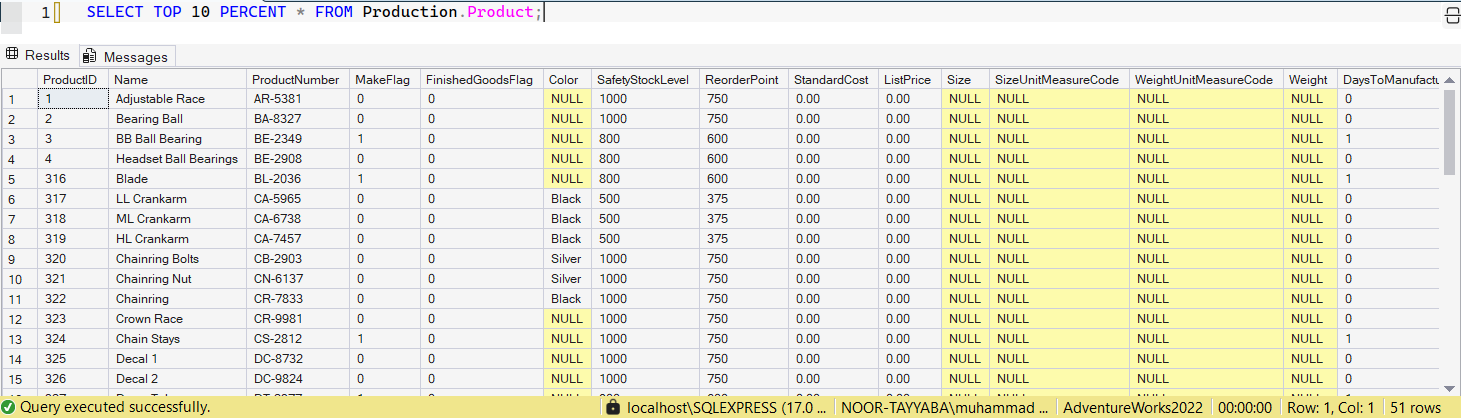The width and height of the screenshot is (1461, 418).
Task: Click the Crown Race cell
Action: click(177, 319)
